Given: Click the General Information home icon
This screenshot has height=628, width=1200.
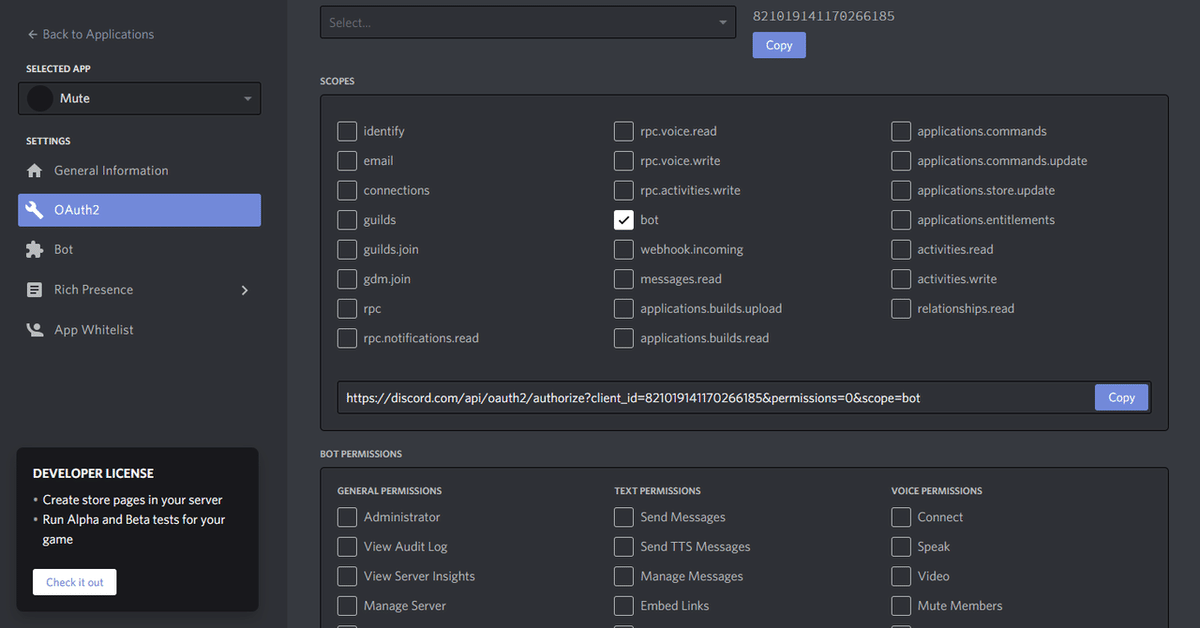Looking at the screenshot, I should (x=35, y=171).
